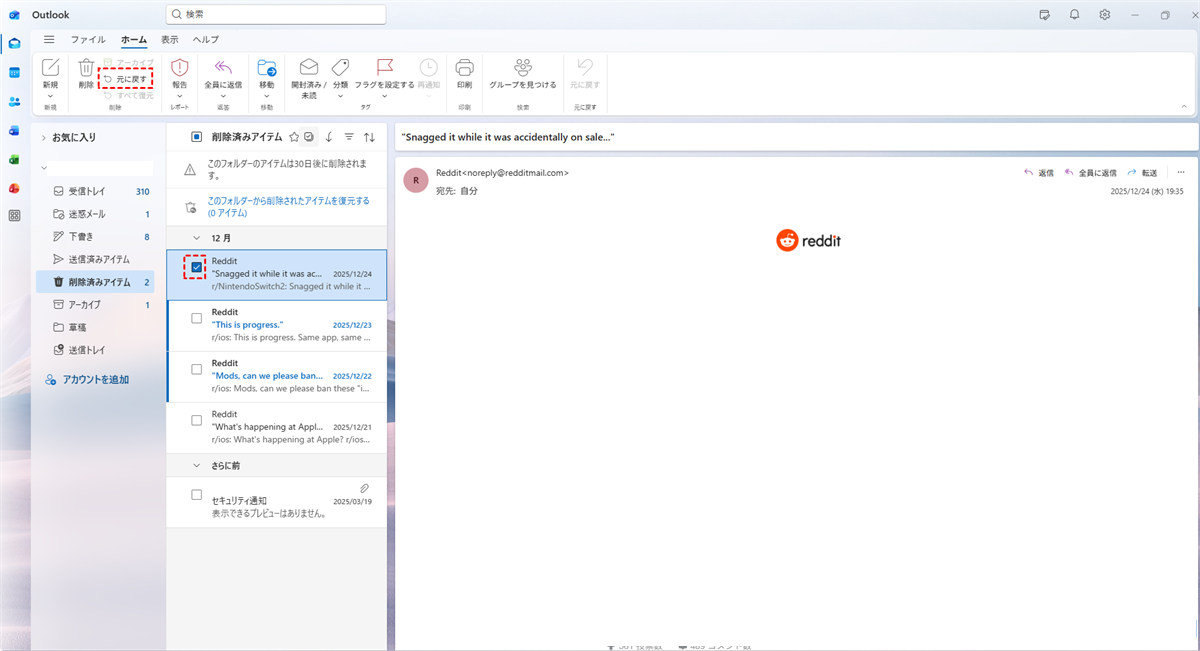Screen dimensions: 1200x651
Task: Click the 新規 (New mail) compose icon
Action: click(x=50, y=68)
